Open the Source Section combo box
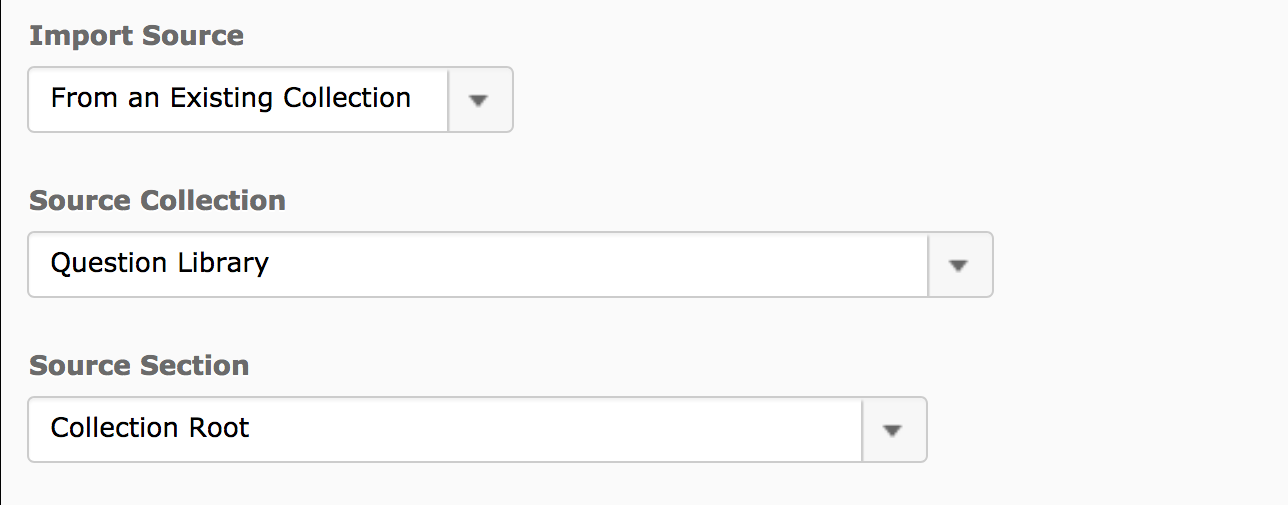The width and height of the screenshot is (1288, 505). (x=477, y=430)
